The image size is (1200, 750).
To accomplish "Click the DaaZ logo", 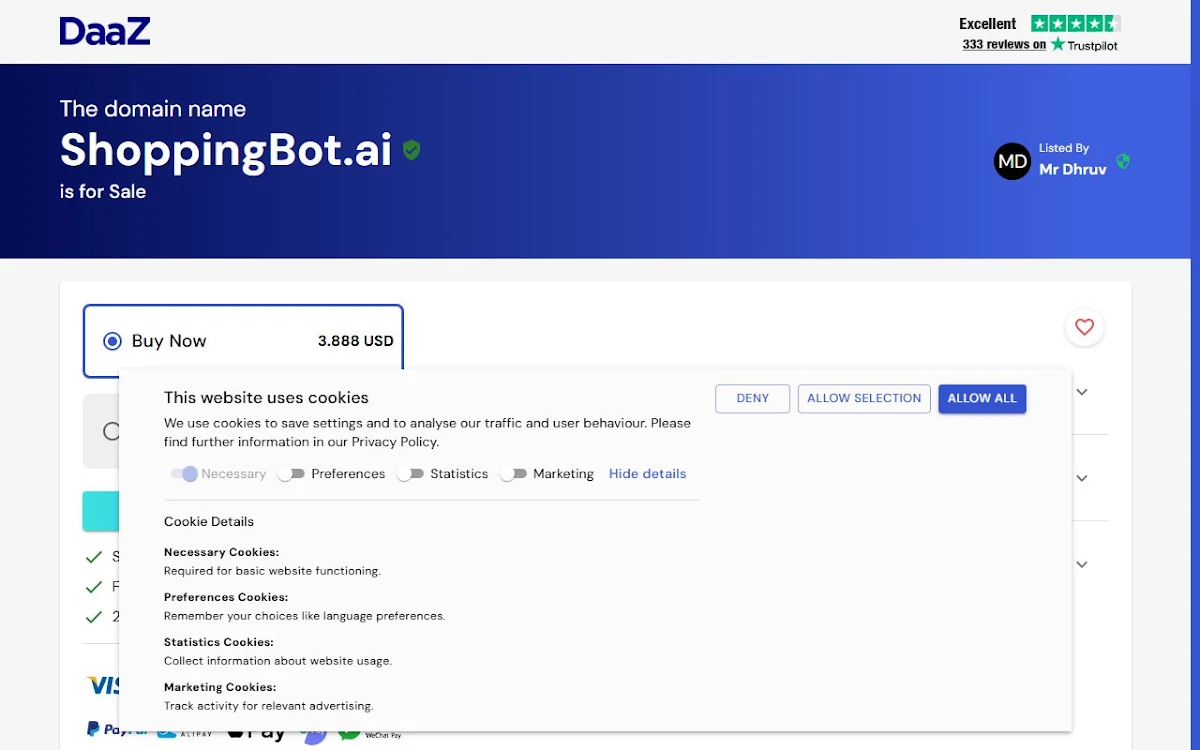I will point(105,31).
